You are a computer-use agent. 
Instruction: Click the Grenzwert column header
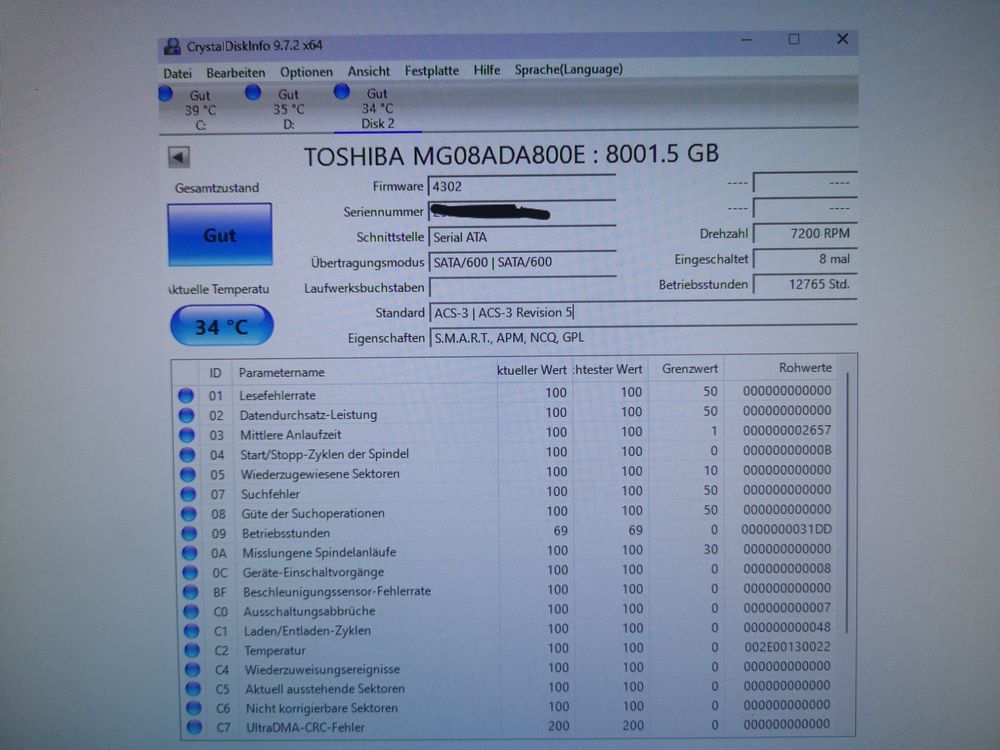[689, 369]
